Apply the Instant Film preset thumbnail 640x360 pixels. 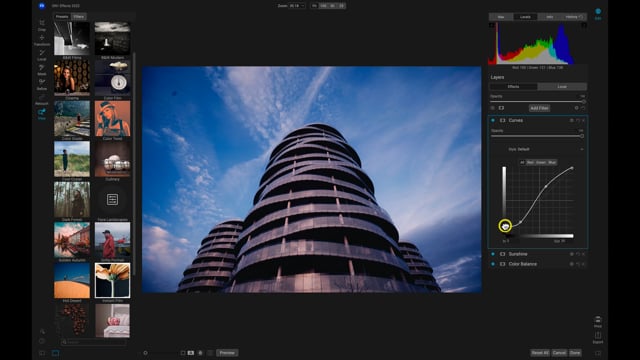(x=112, y=280)
